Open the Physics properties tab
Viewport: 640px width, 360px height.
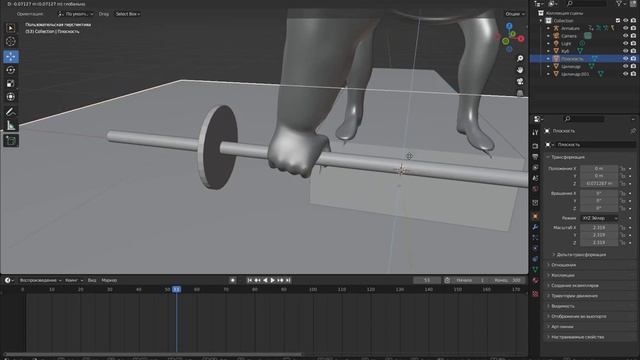(536, 248)
